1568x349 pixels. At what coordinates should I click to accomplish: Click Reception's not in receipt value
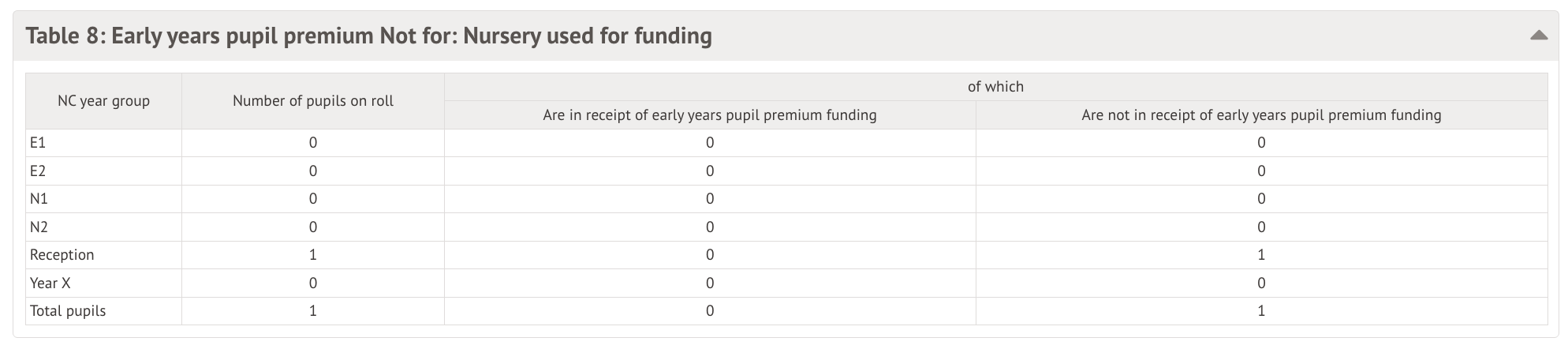[1260, 255]
